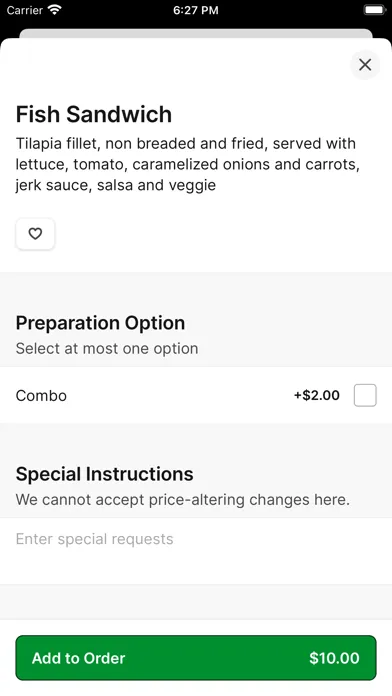
Task: Check the Combo option checkbox
Action: pyautogui.click(x=365, y=395)
